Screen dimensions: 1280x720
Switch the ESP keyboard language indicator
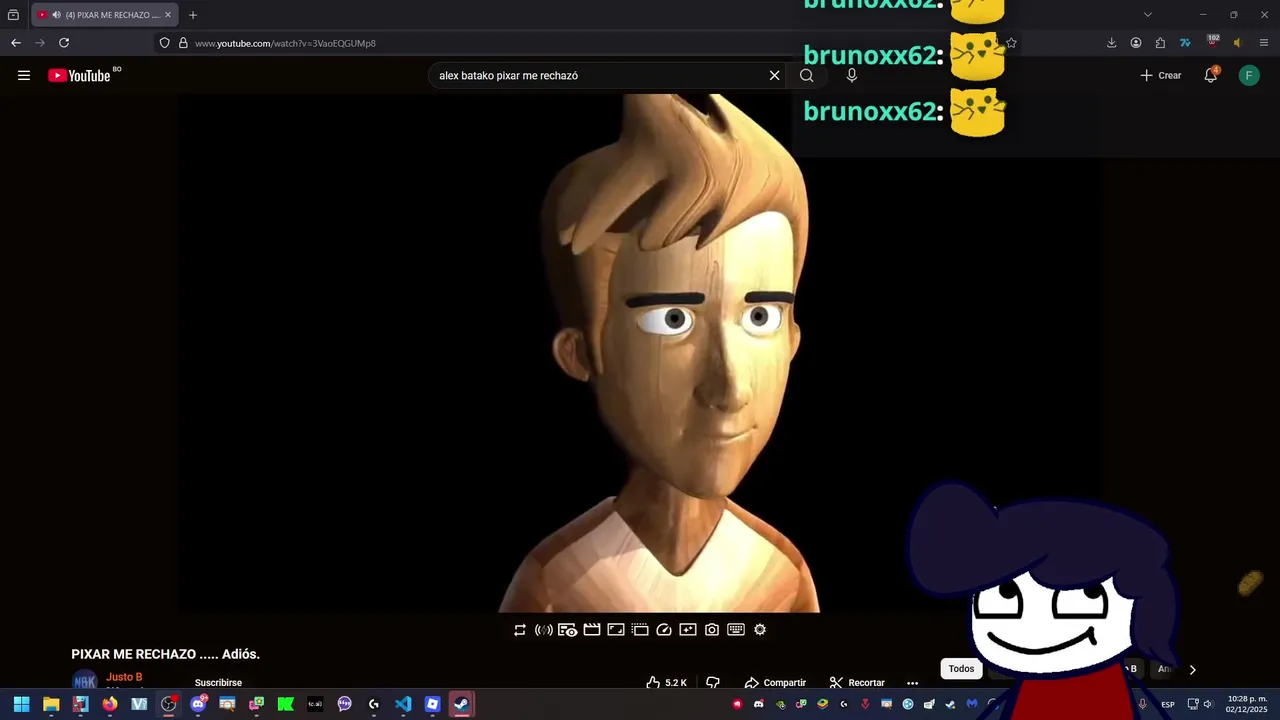[1168, 705]
